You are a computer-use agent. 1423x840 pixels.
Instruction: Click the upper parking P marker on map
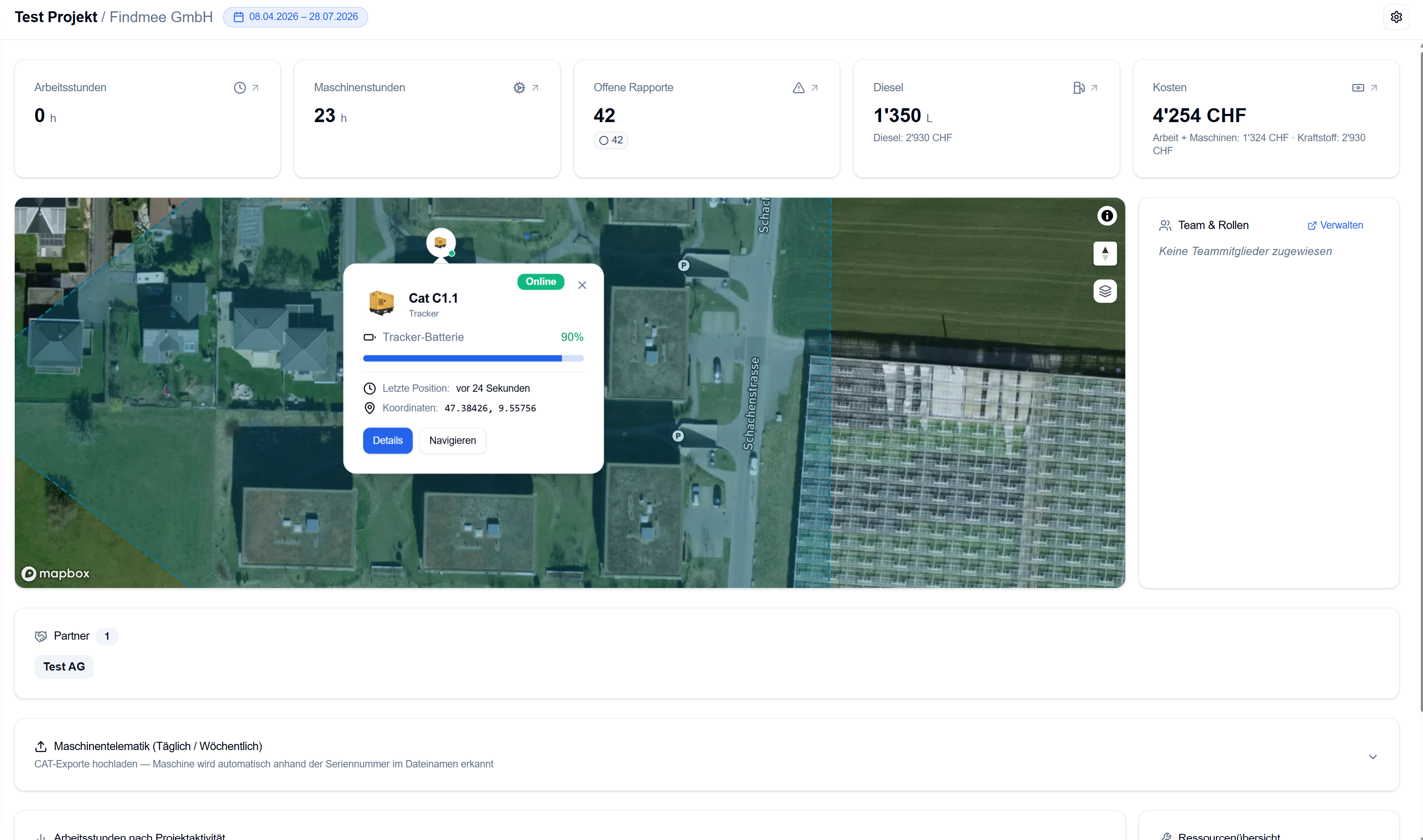click(x=684, y=266)
